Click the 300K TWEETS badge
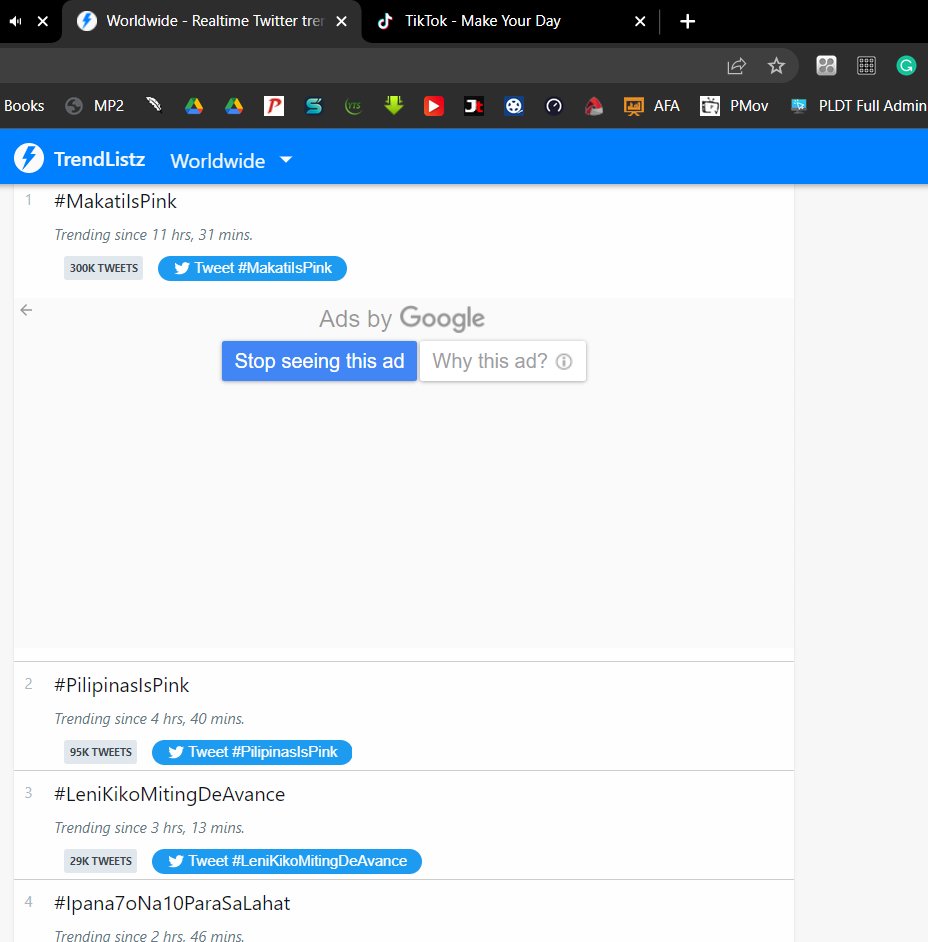The height and width of the screenshot is (942, 928). [103, 268]
